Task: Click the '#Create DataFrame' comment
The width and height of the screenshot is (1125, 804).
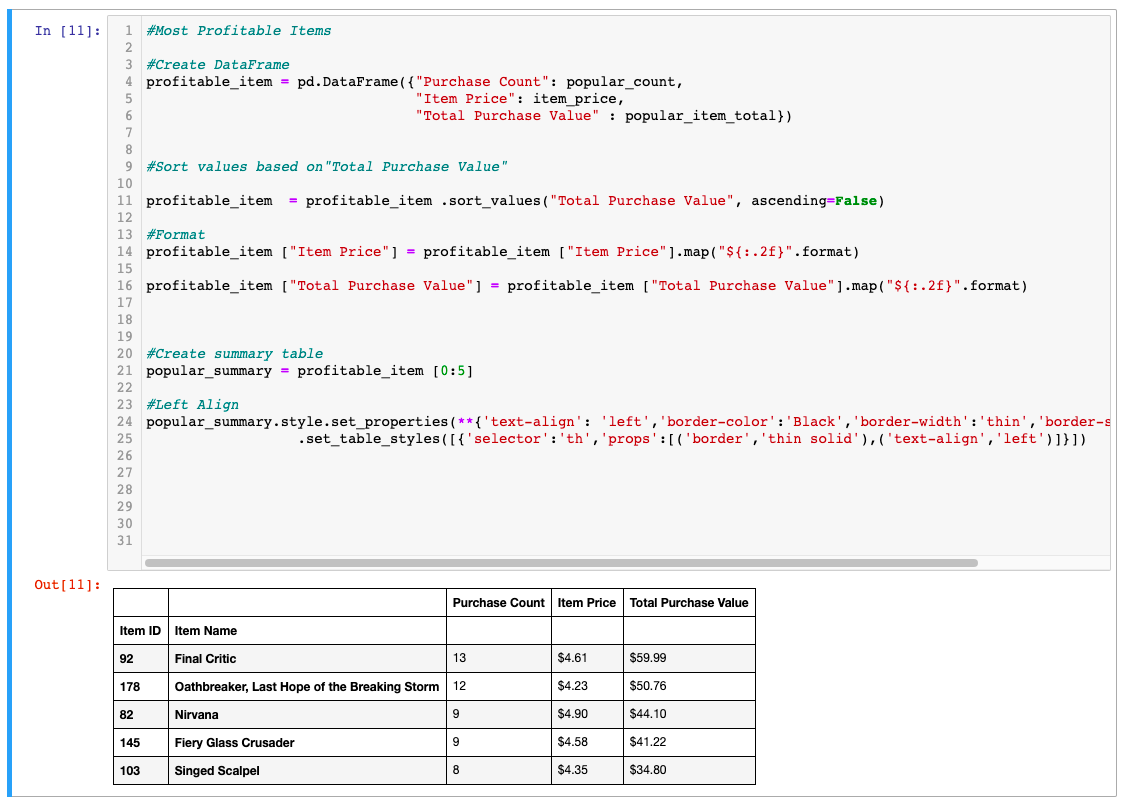Action: (x=218, y=65)
